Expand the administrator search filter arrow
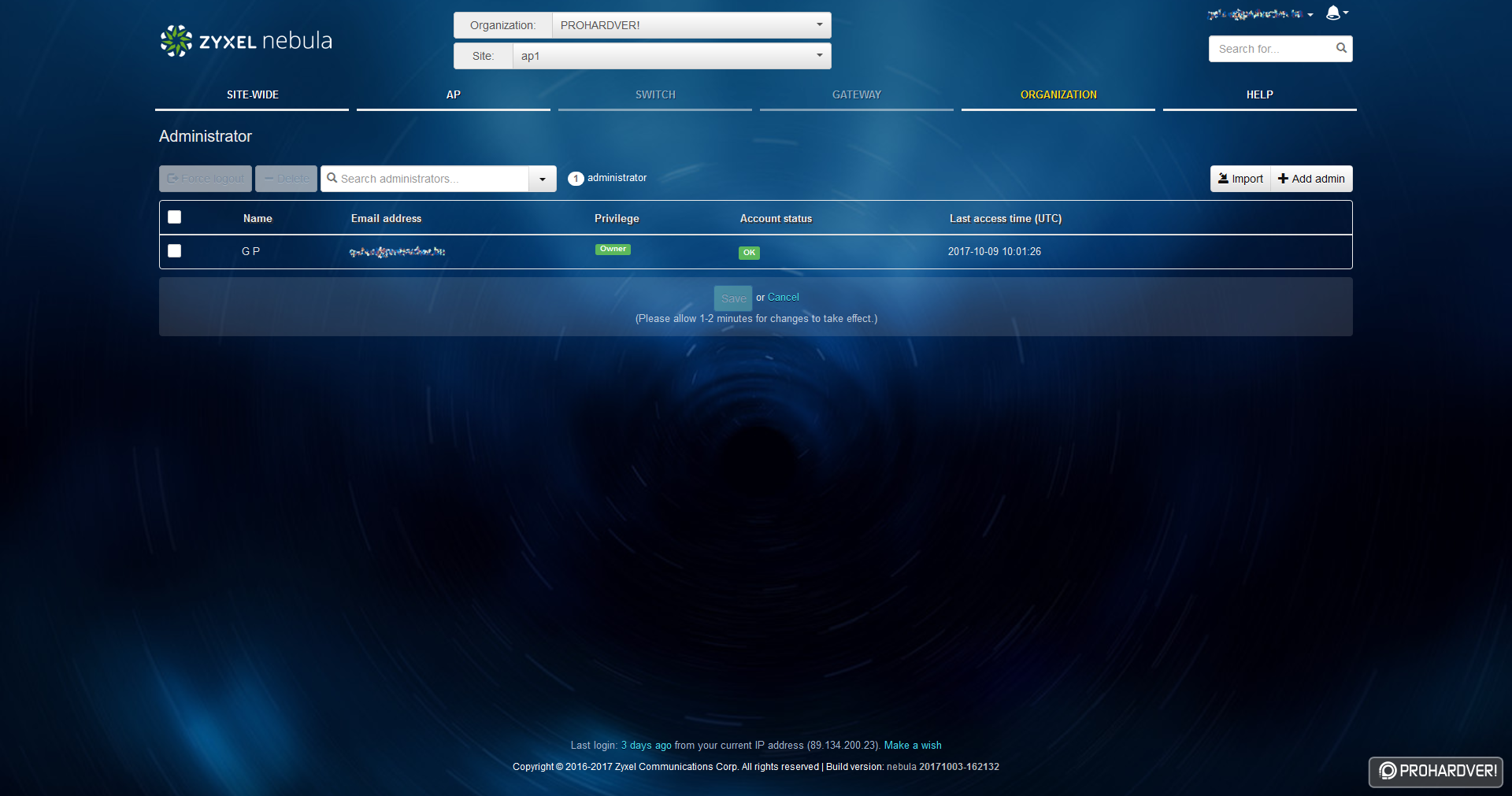Screen dimensions: 1512x796 [x=543, y=179]
